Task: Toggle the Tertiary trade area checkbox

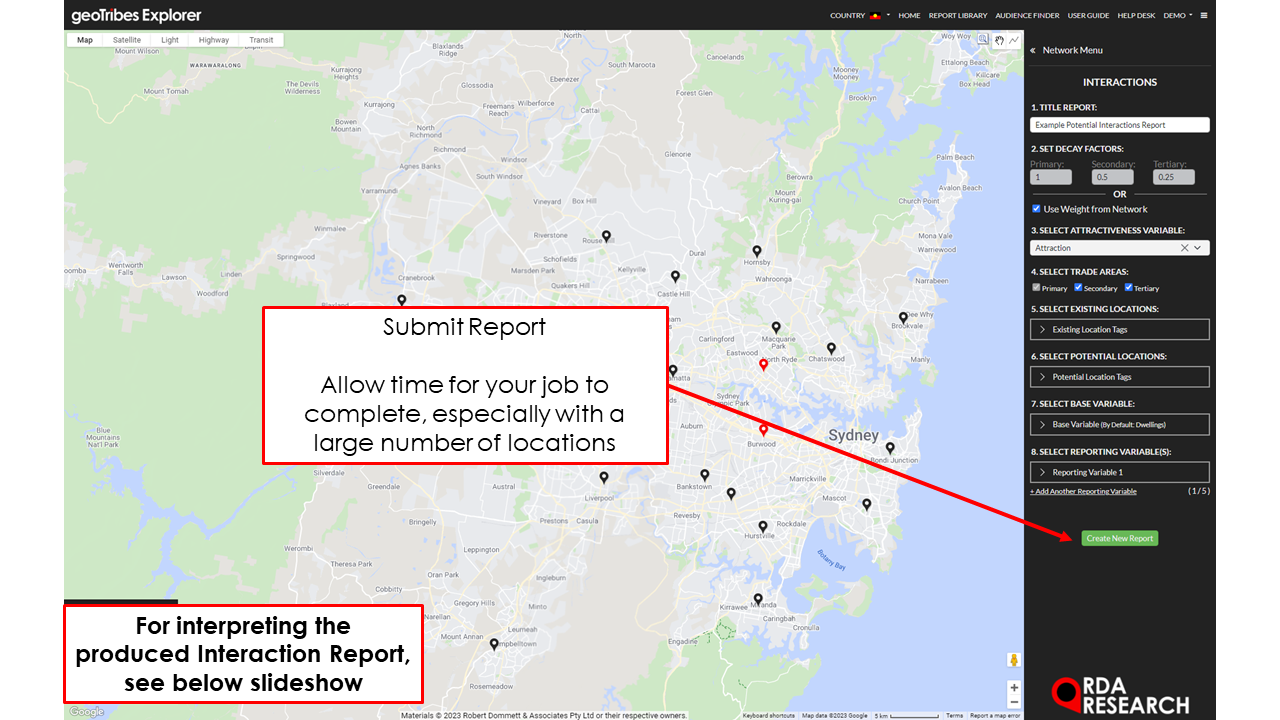Action: [1128, 288]
